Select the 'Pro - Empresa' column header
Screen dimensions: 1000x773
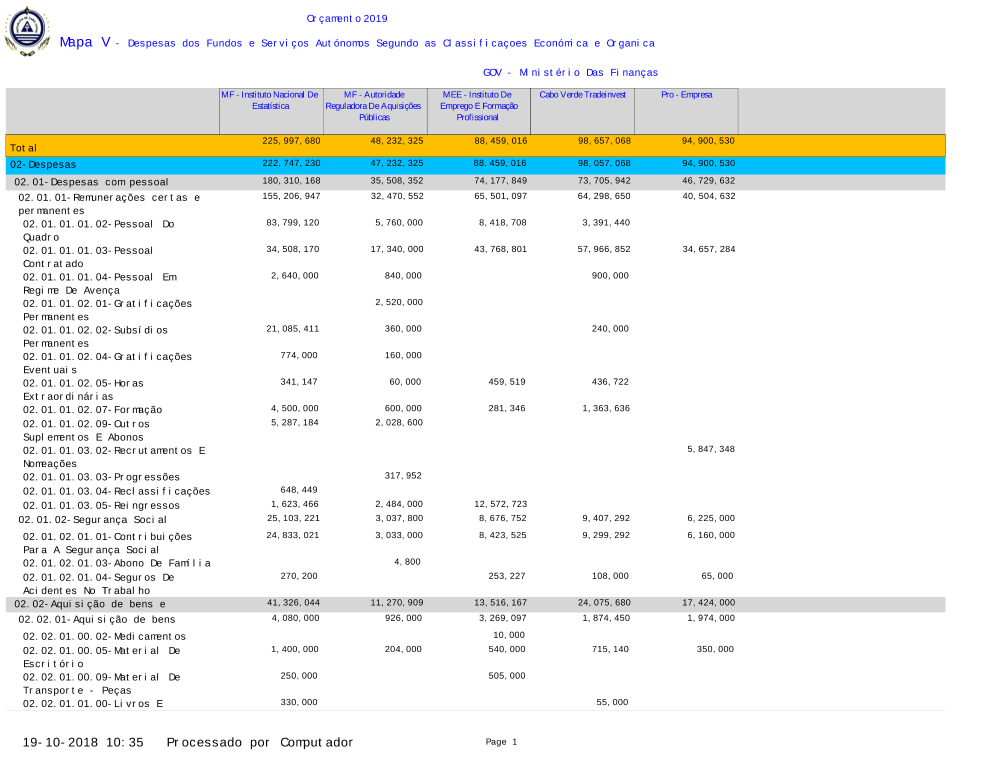pos(687,94)
